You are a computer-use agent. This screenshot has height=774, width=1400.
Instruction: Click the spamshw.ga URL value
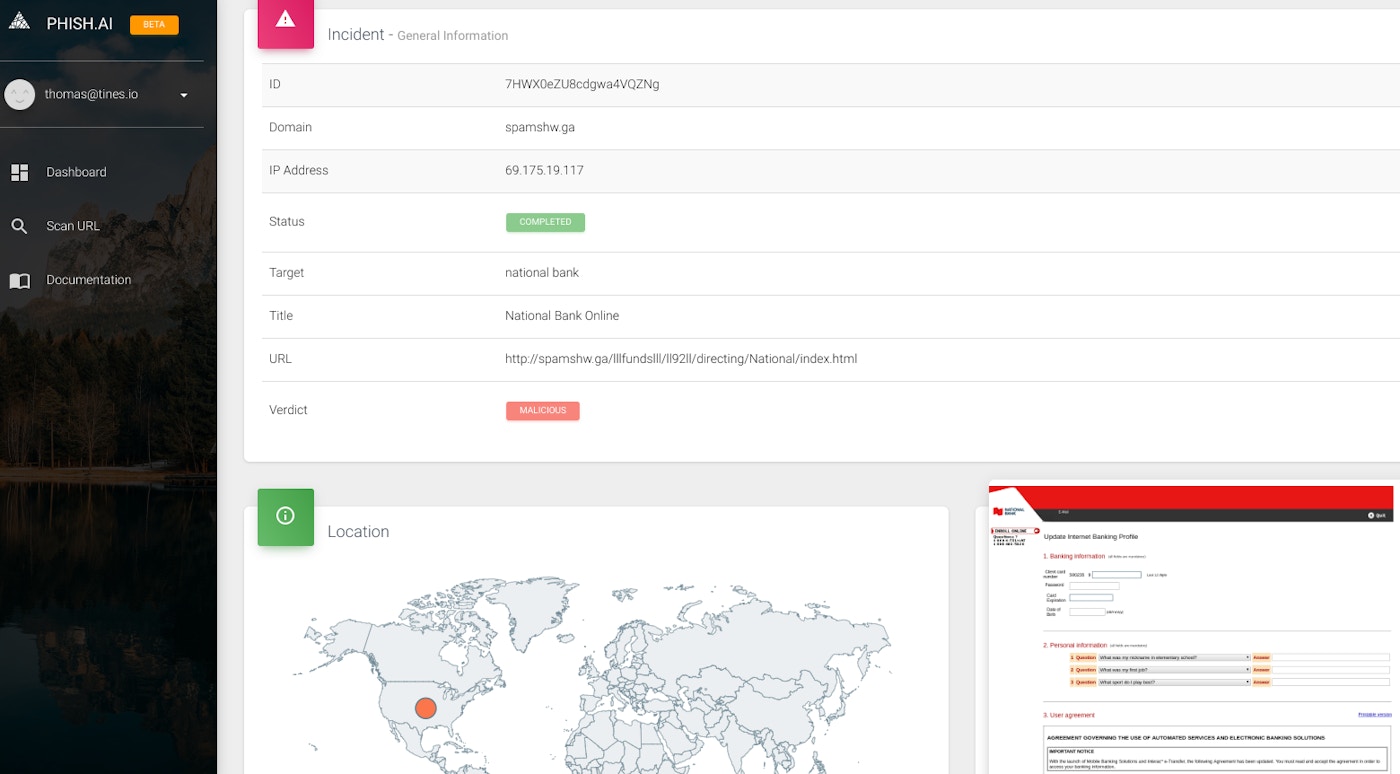681,359
